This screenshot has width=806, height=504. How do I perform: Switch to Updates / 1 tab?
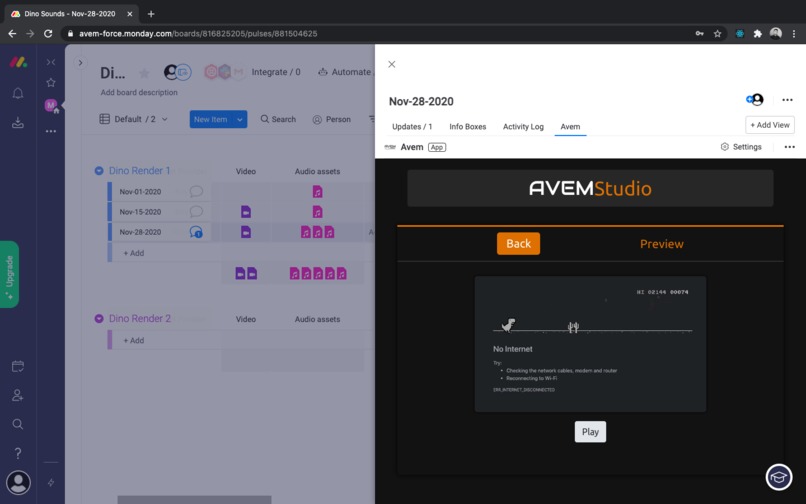pos(412,127)
